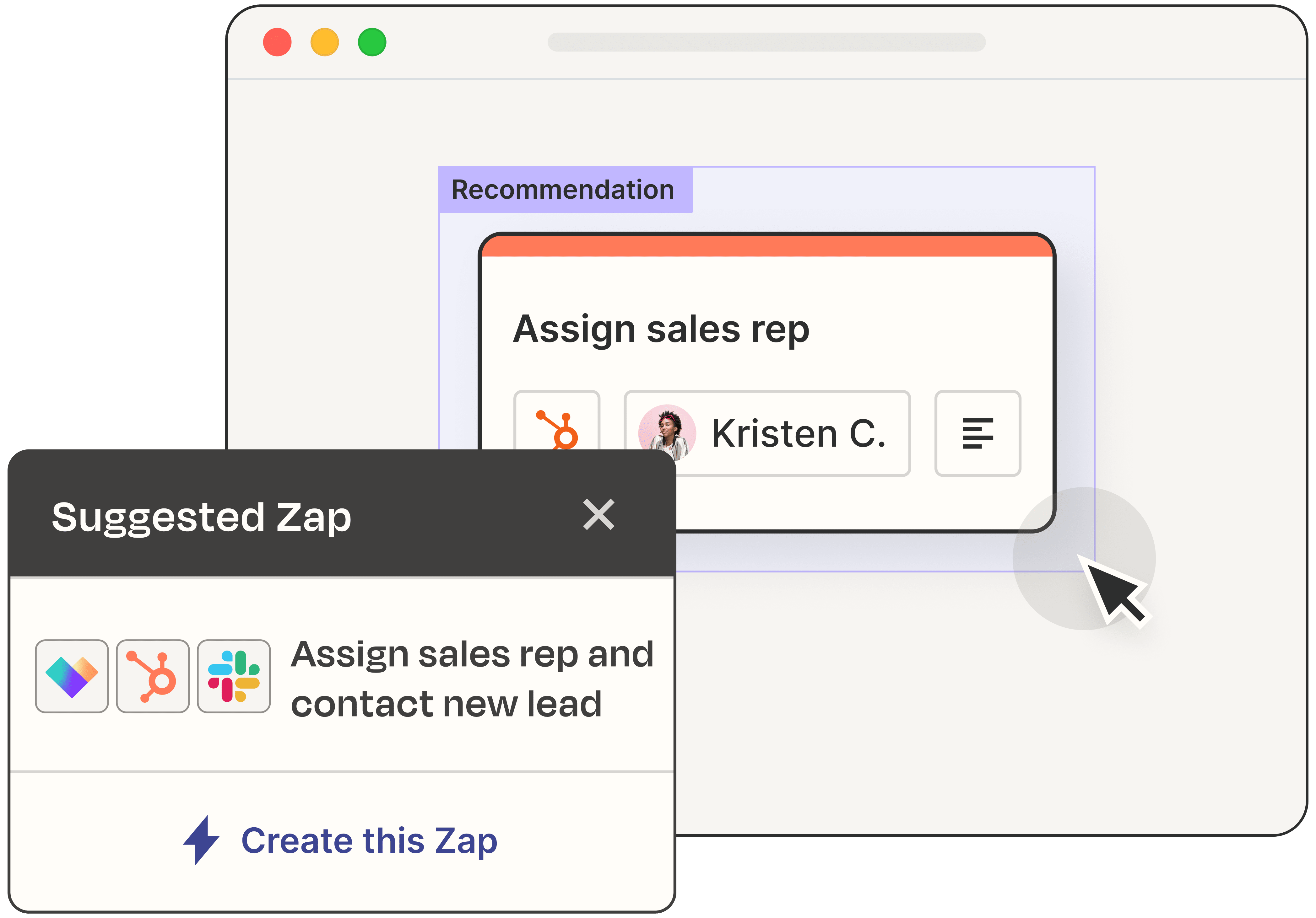Click the text lines icon button
Screen dimensions: 1316x918
[978, 433]
